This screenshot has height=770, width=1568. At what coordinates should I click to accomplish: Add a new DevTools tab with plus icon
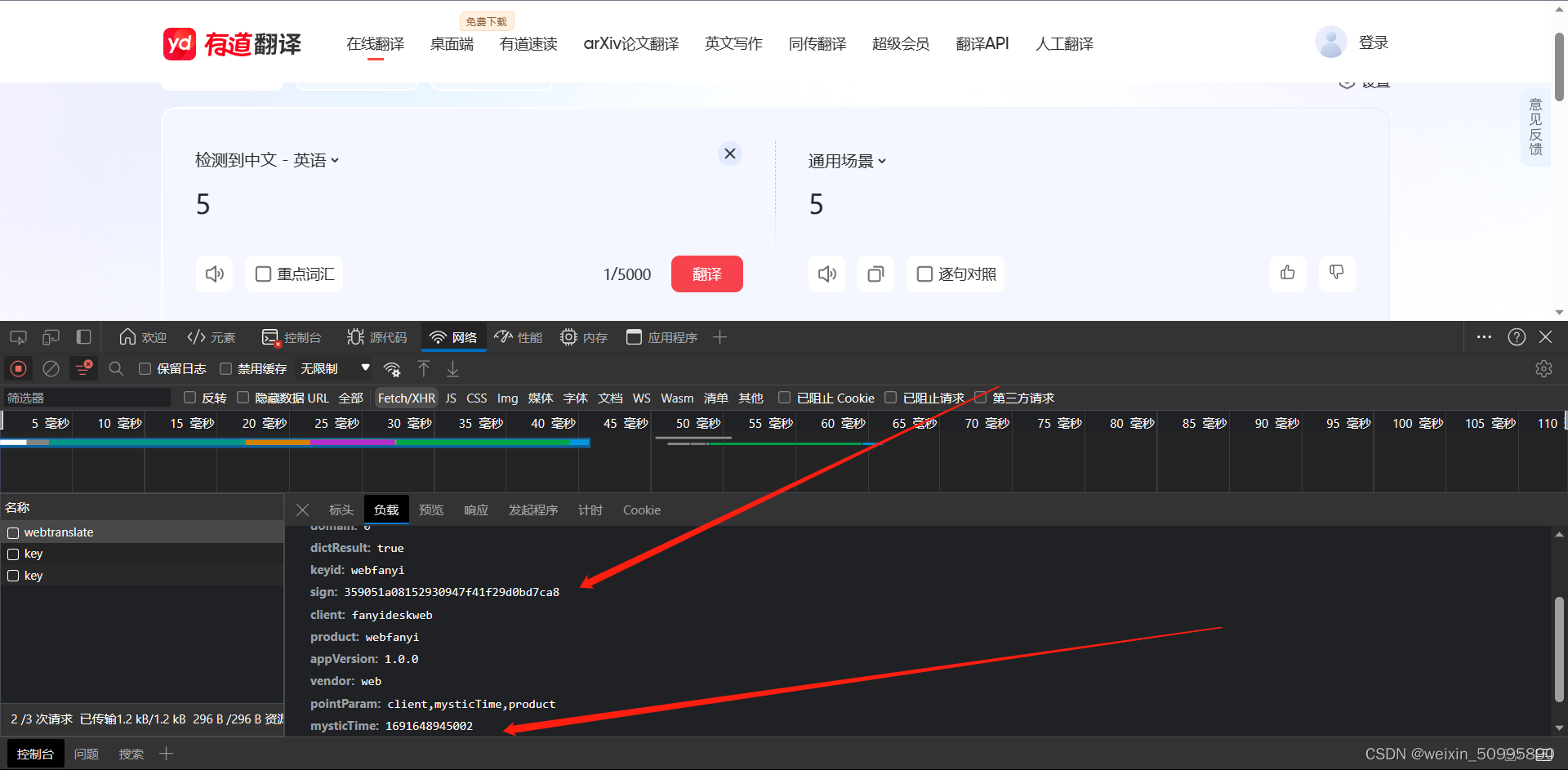pyautogui.click(x=719, y=337)
